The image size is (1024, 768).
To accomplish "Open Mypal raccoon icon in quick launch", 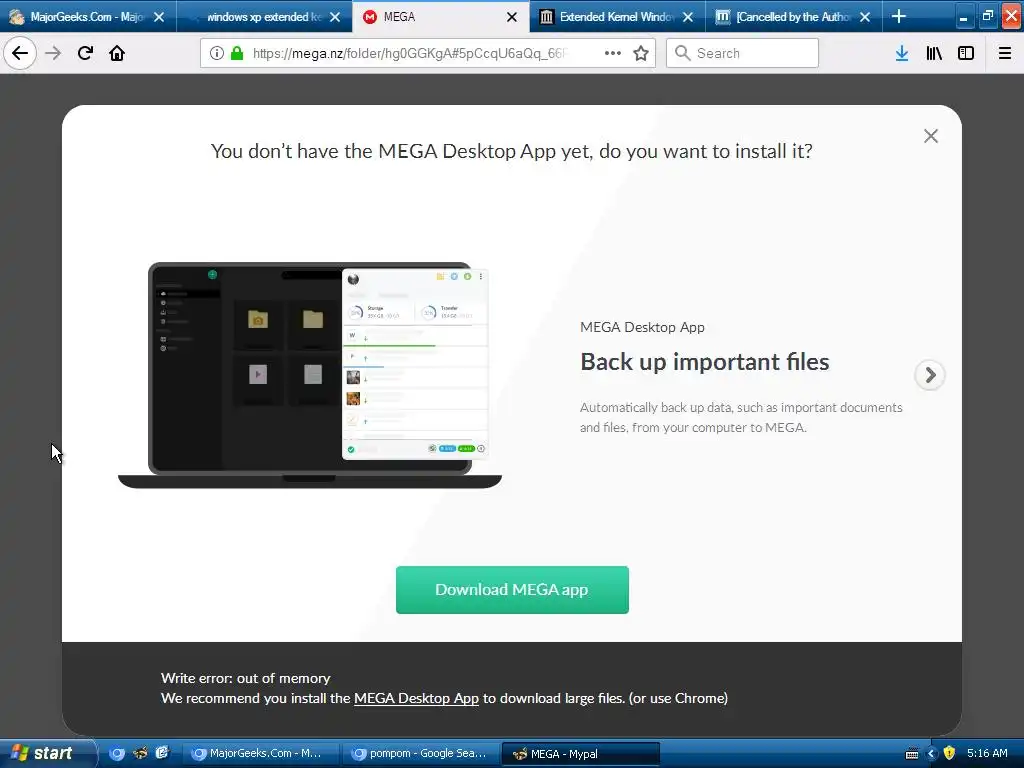I will coord(140,753).
